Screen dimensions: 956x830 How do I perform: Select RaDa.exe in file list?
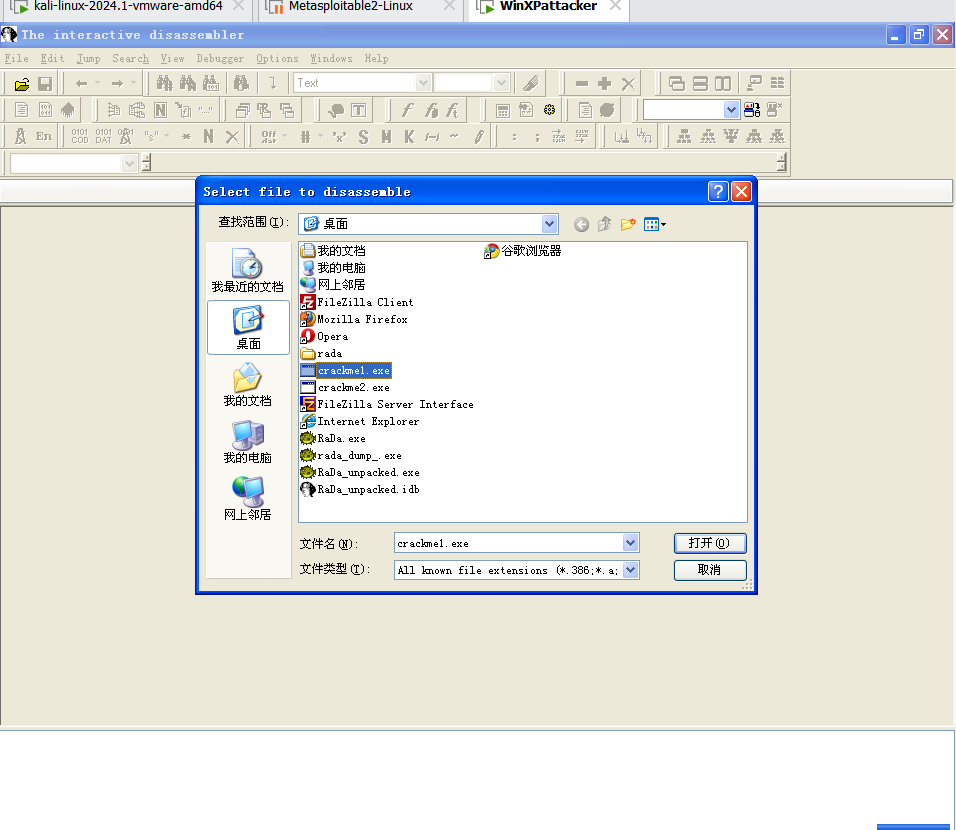tap(334, 438)
